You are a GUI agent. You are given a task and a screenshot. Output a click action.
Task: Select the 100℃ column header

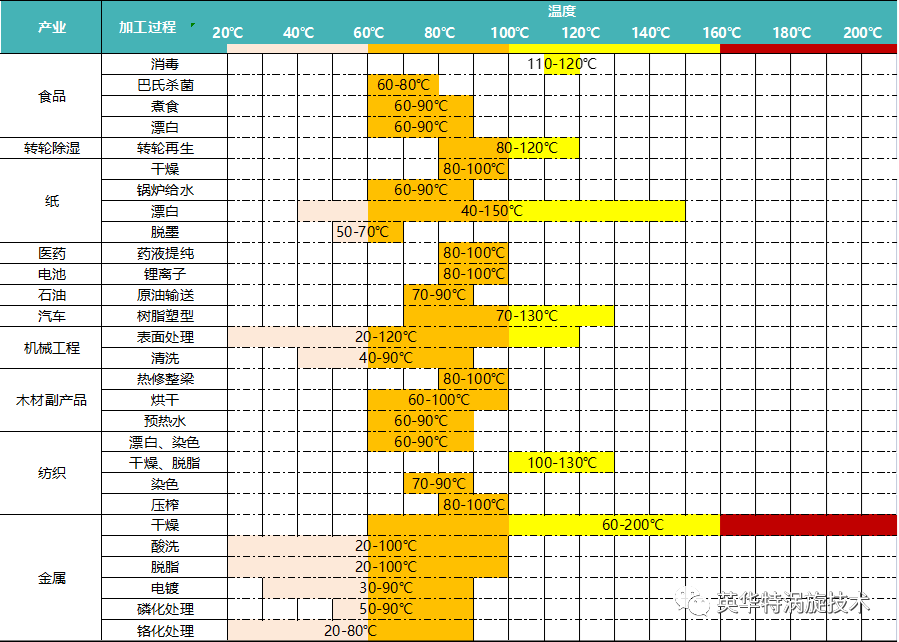tap(510, 33)
